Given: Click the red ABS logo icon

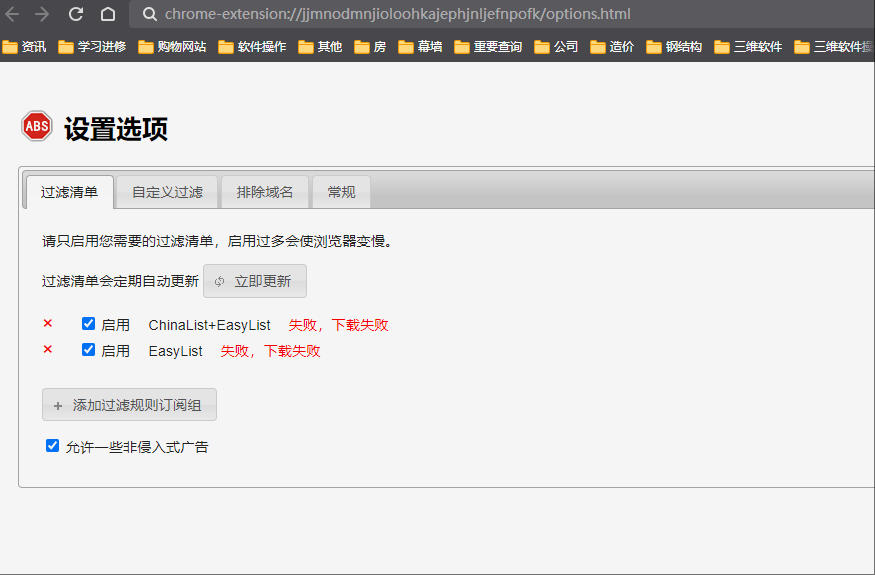Looking at the screenshot, I should tap(36, 126).
